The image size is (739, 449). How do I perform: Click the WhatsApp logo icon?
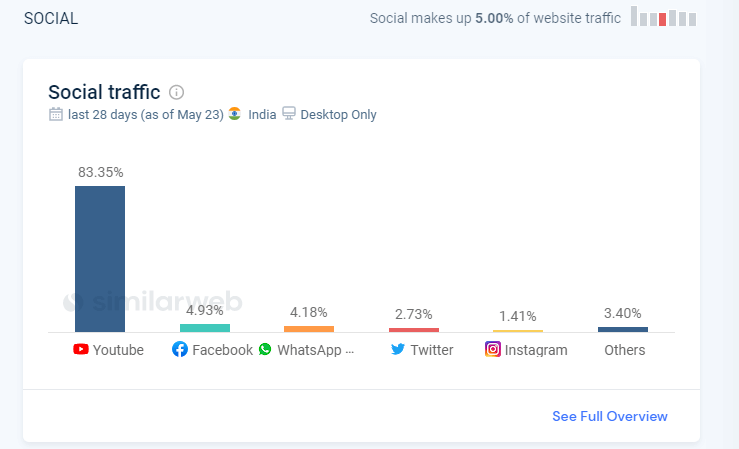pos(265,349)
